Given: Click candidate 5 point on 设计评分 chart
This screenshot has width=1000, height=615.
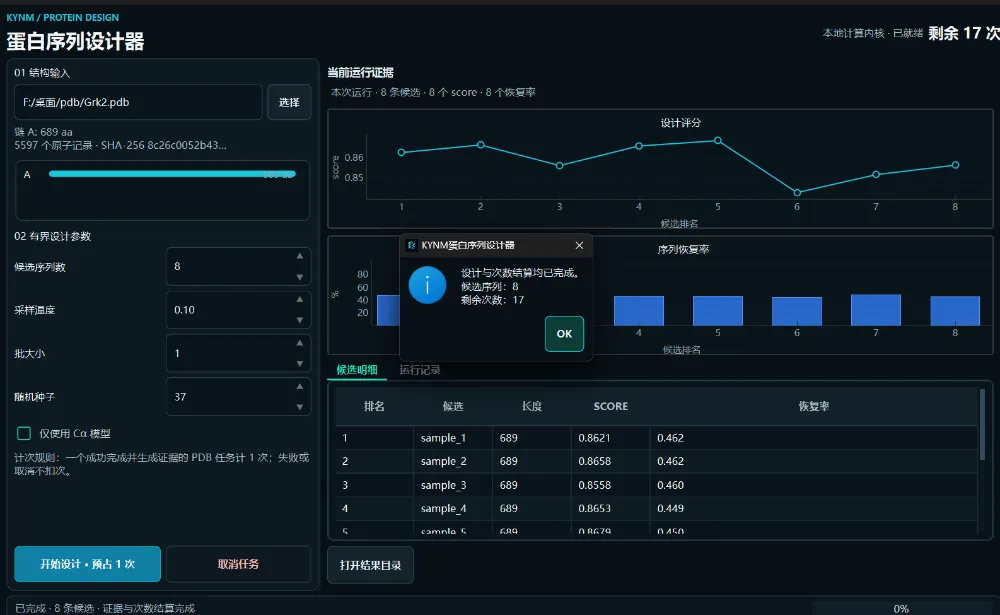Looking at the screenshot, I should [717, 140].
